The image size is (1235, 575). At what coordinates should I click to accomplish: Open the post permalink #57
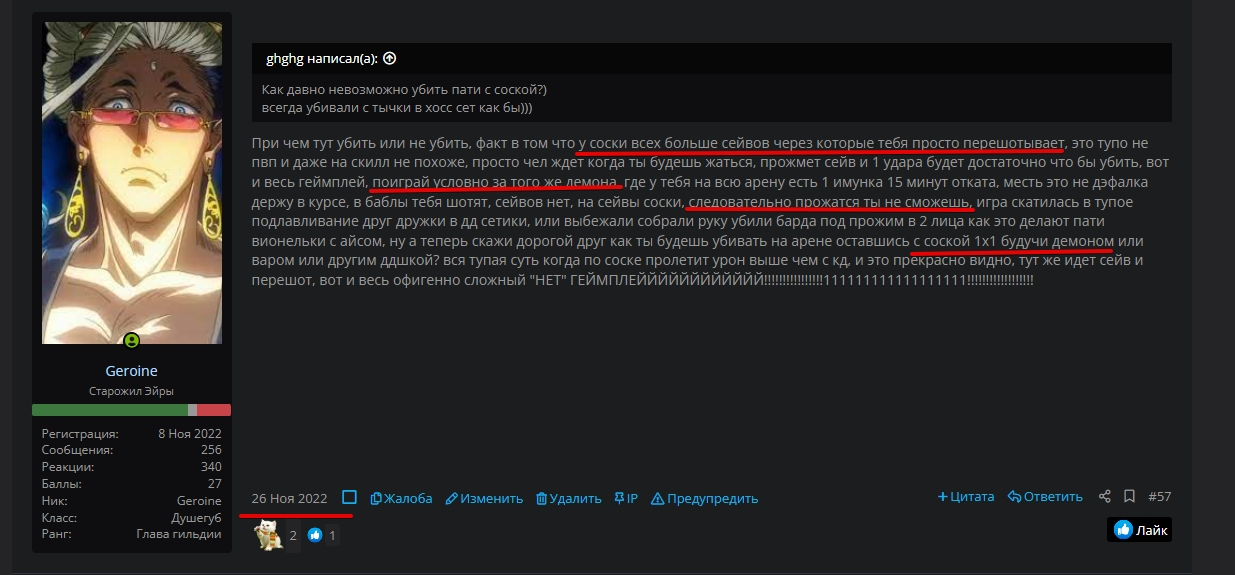1160,497
